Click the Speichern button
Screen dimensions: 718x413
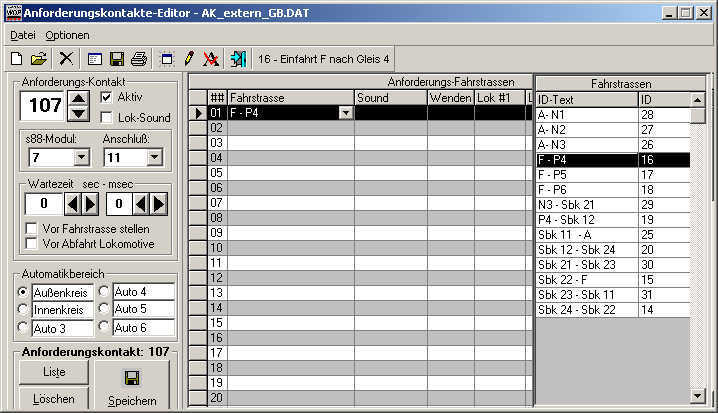(x=132, y=386)
